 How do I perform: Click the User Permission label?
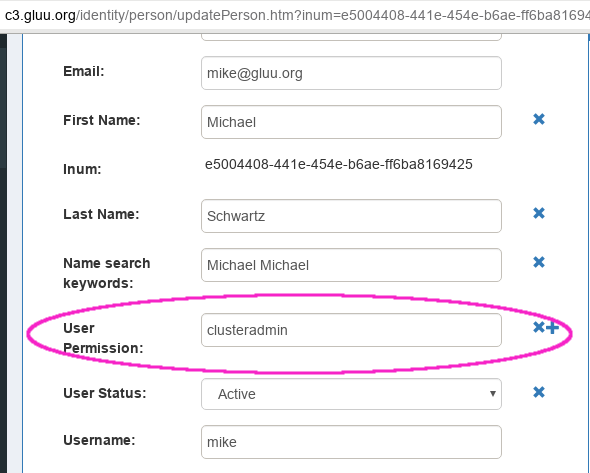[103, 338]
